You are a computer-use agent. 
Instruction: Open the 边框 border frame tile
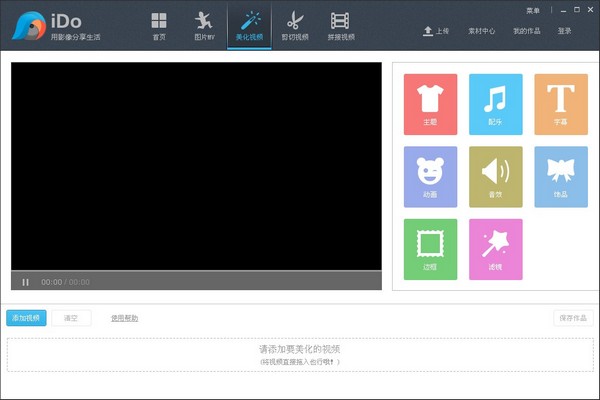(430, 249)
